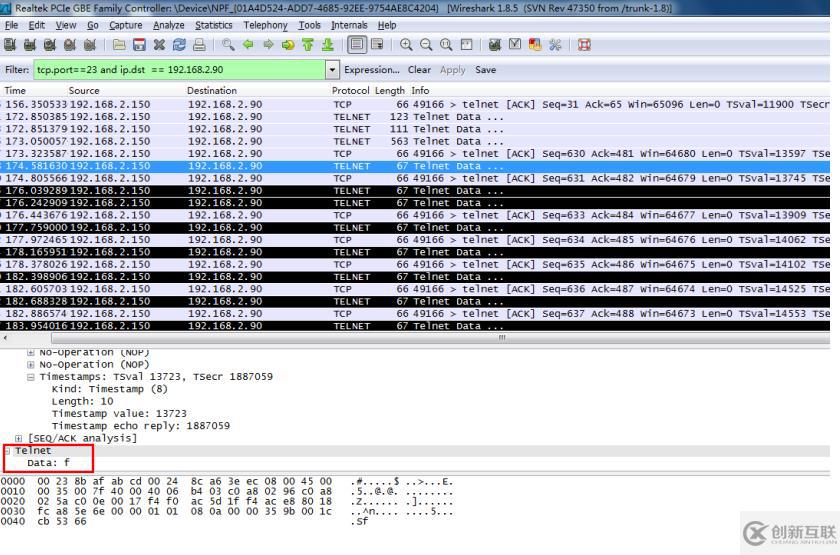Open the View menu
This screenshot has width=840, height=555.
tap(66, 25)
